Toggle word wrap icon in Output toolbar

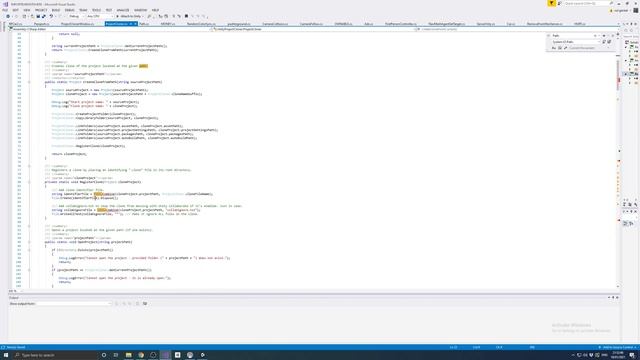pyautogui.click(x=145, y=304)
